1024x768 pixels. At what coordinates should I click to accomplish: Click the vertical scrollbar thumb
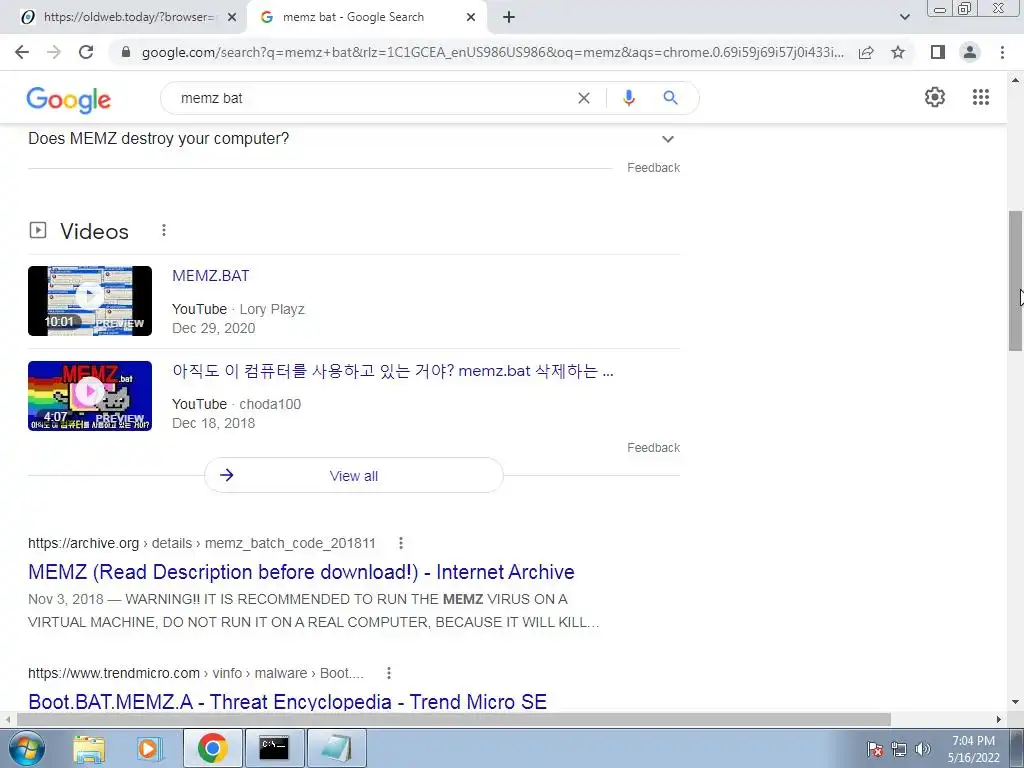click(1015, 281)
